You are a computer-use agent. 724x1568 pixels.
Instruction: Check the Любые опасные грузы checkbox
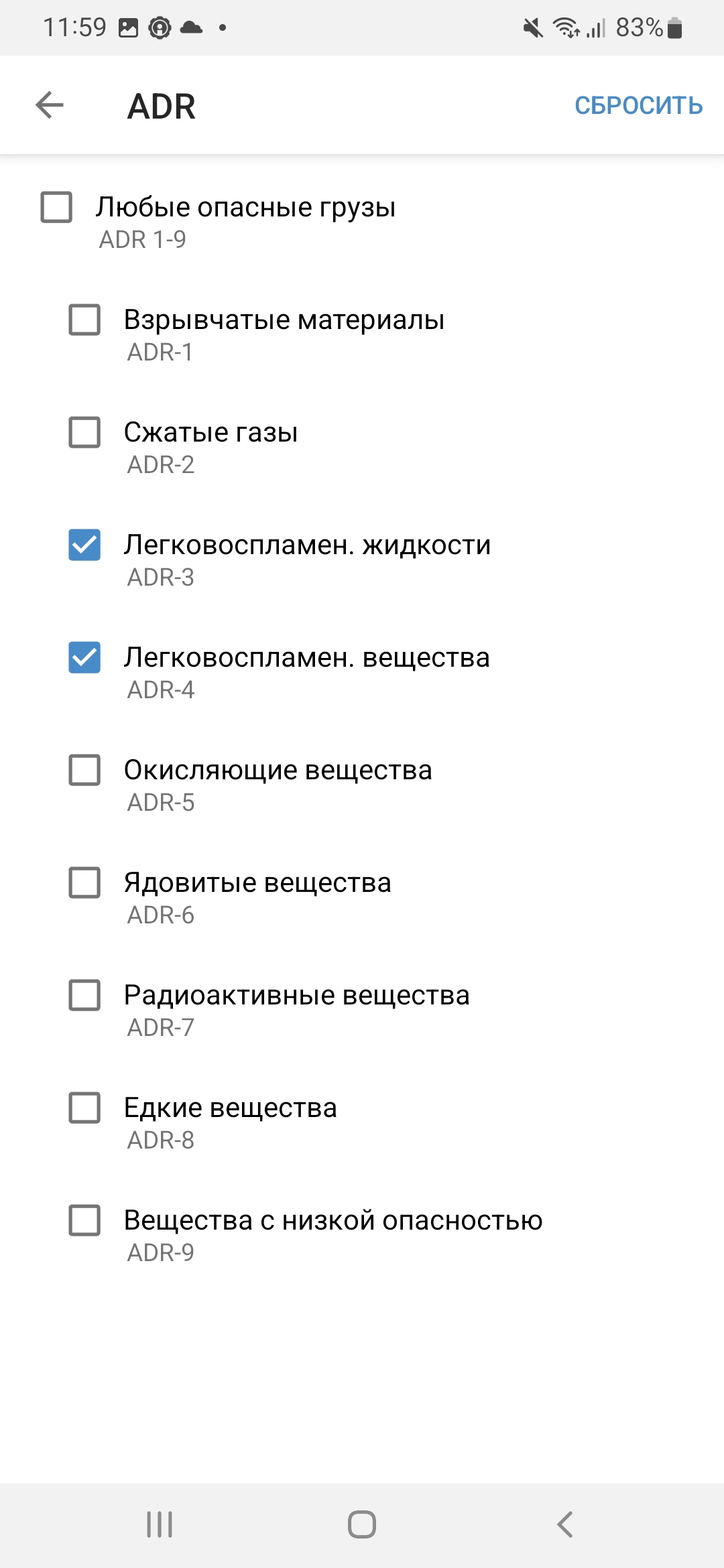57,207
